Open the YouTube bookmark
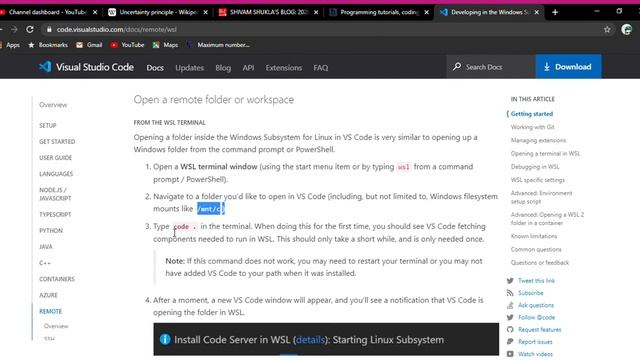The width and height of the screenshot is (640, 360). tap(127, 45)
